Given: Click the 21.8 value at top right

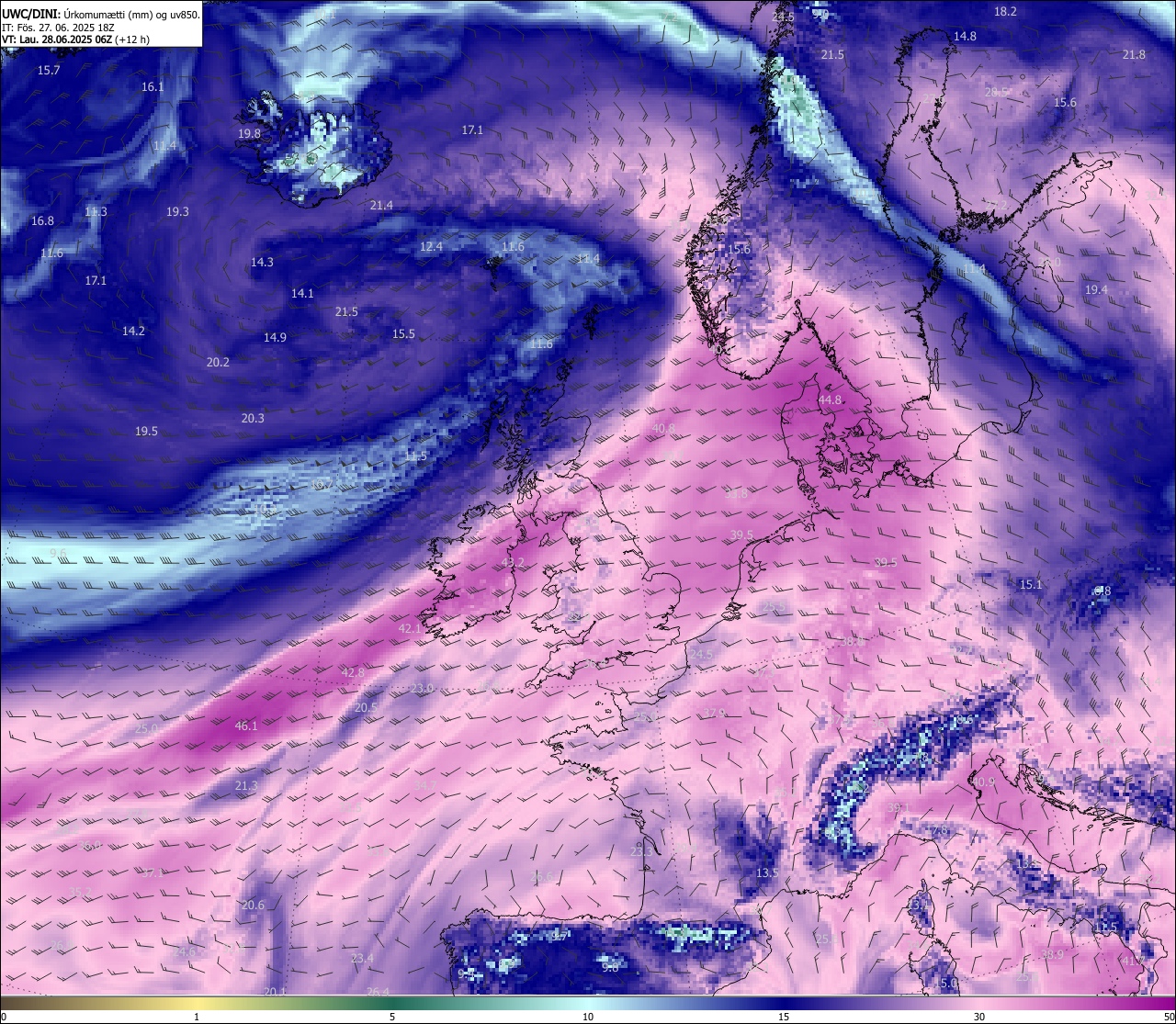Looking at the screenshot, I should tap(1134, 55).
